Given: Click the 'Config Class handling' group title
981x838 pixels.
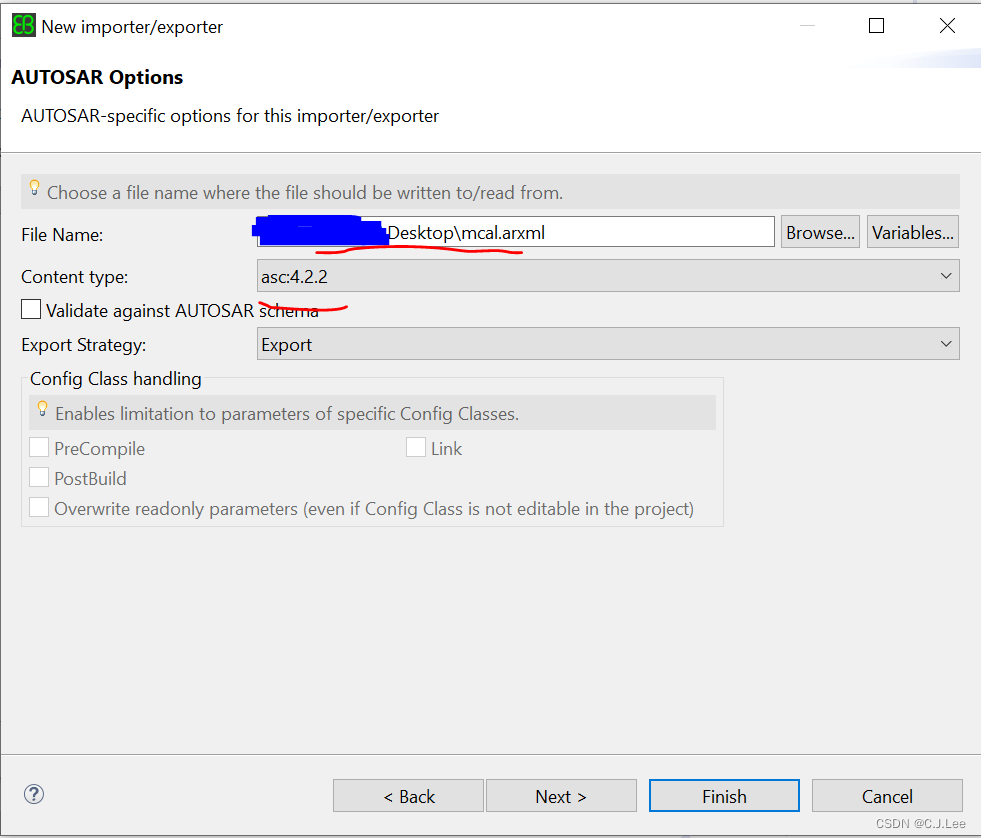Looking at the screenshot, I should coord(116,379).
